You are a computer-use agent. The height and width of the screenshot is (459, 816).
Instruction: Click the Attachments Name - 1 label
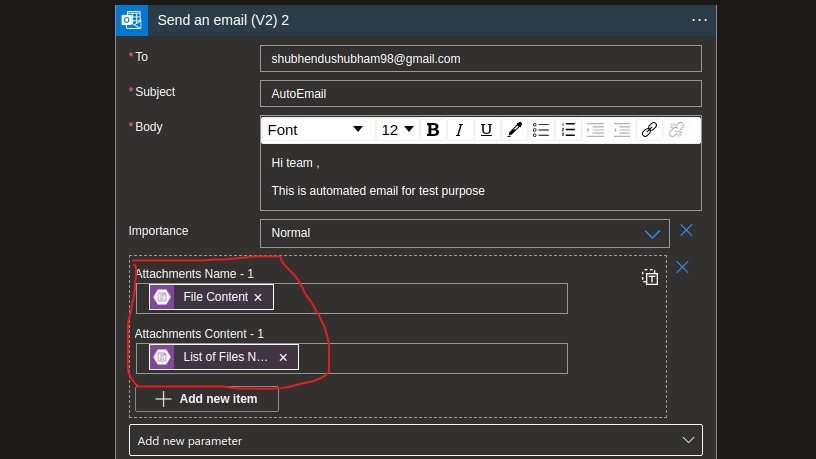[194, 274]
